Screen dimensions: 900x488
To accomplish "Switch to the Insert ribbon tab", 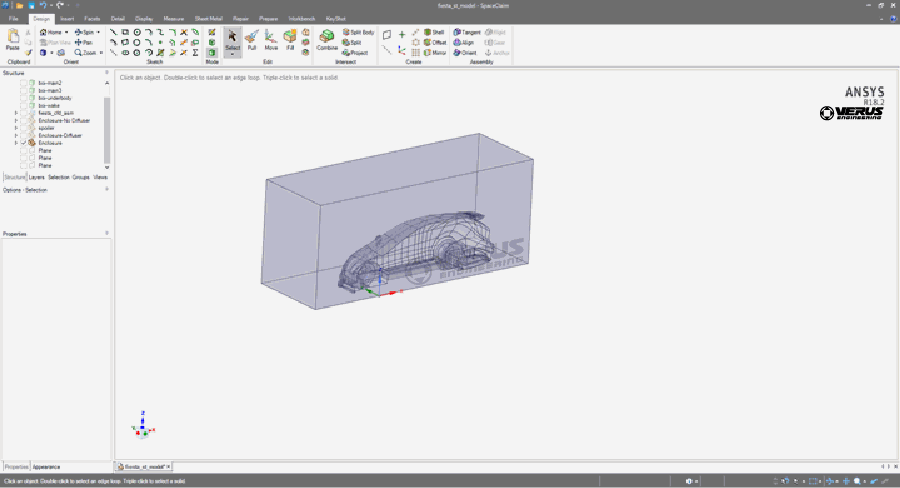I will click(67, 18).
